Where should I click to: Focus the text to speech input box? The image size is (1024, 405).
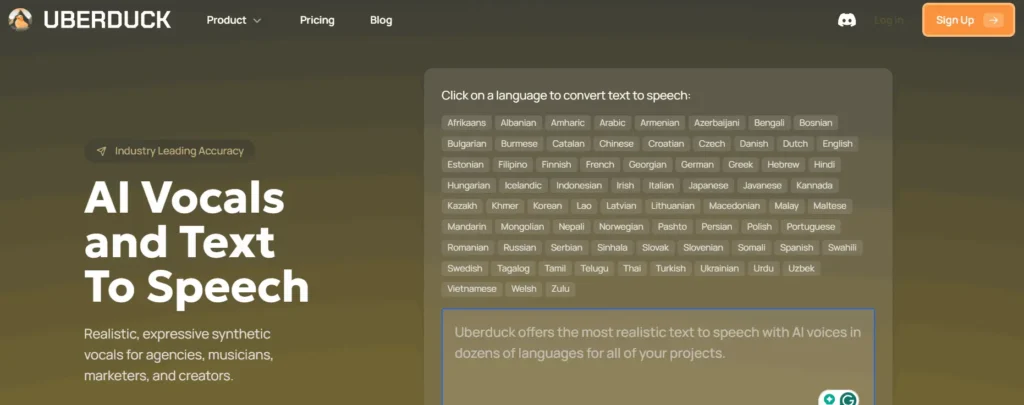tap(658, 357)
